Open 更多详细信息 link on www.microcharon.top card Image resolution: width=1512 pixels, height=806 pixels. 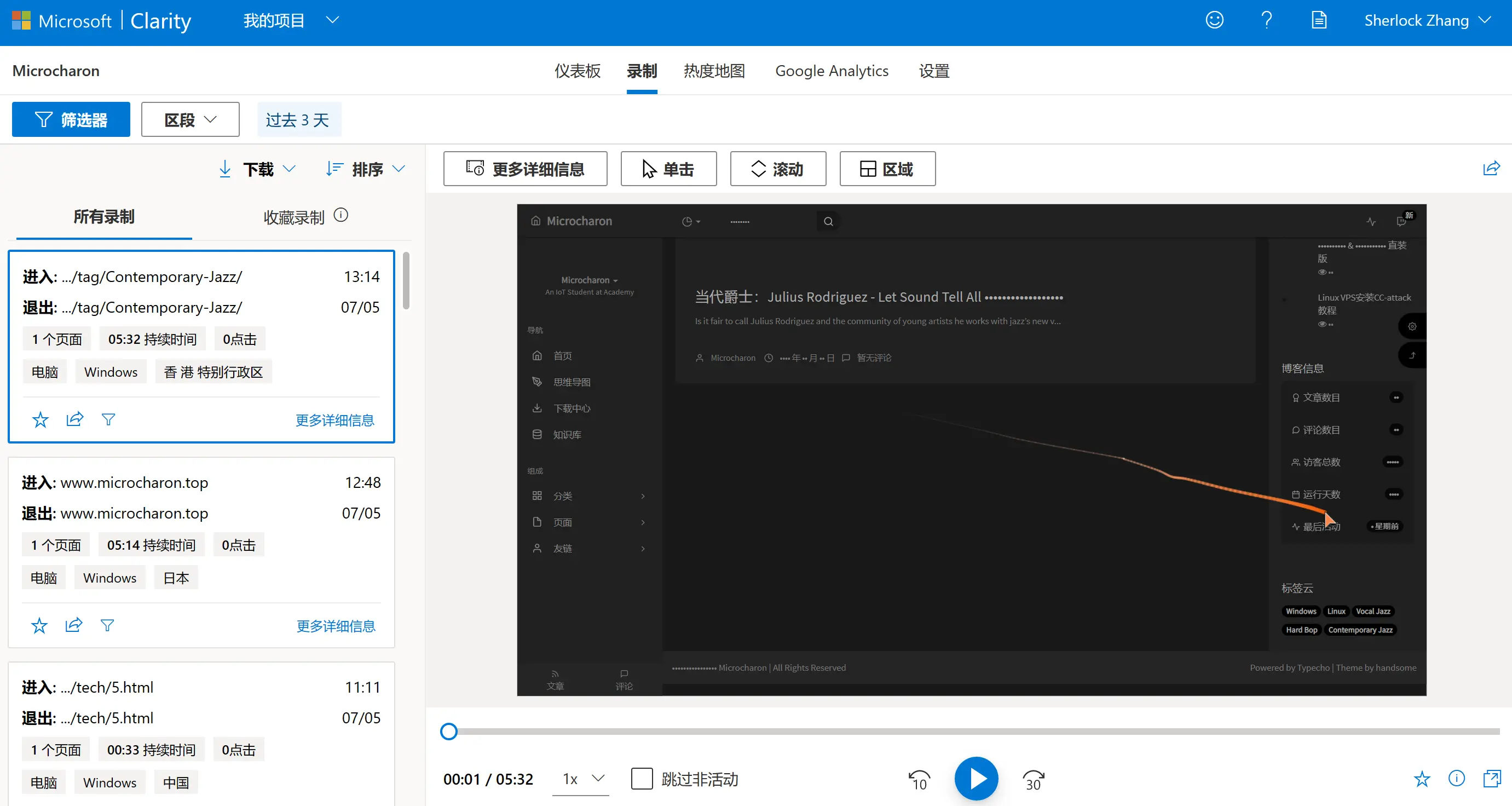pyautogui.click(x=336, y=626)
